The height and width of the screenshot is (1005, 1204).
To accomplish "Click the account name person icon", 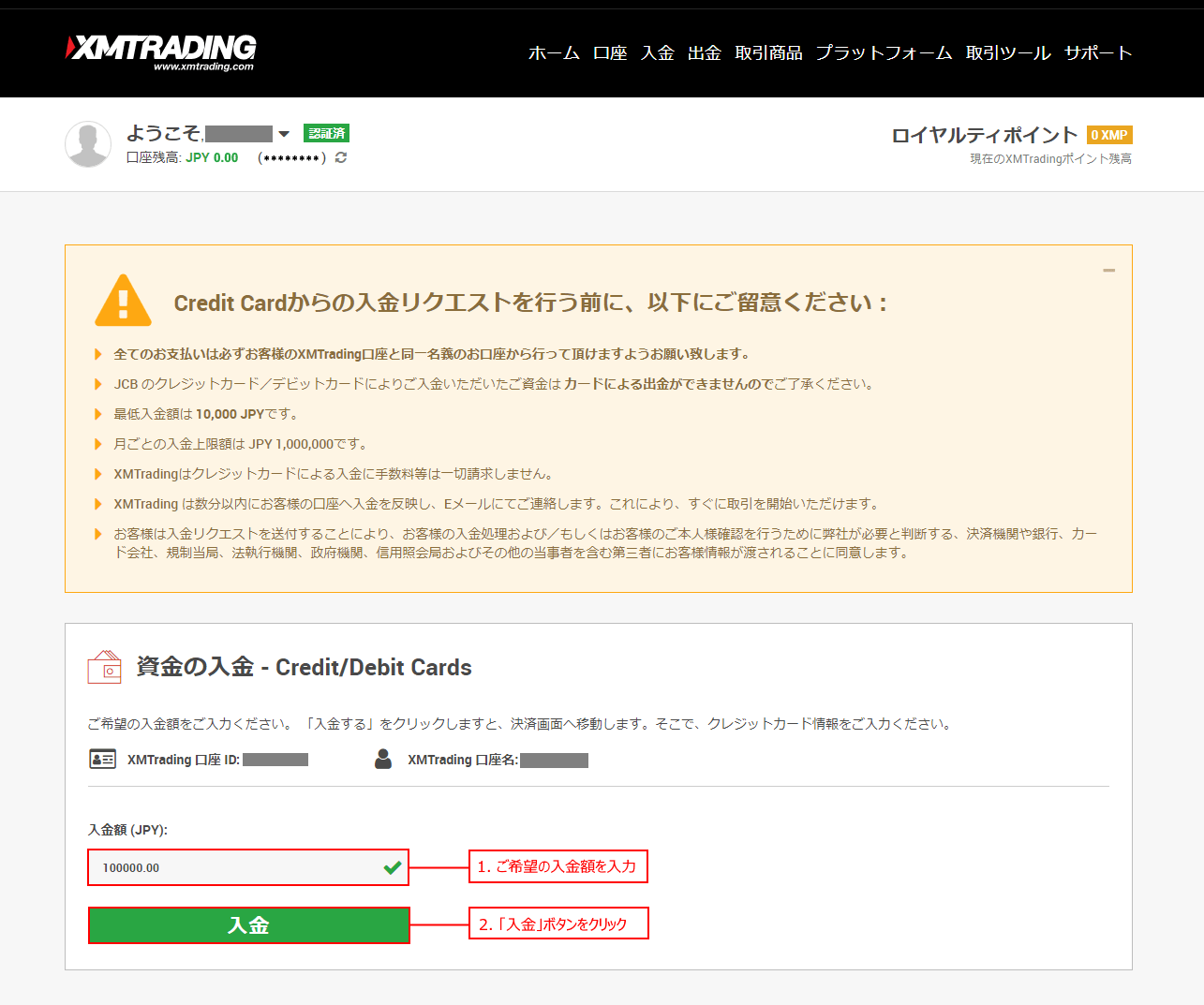I will (x=383, y=759).
